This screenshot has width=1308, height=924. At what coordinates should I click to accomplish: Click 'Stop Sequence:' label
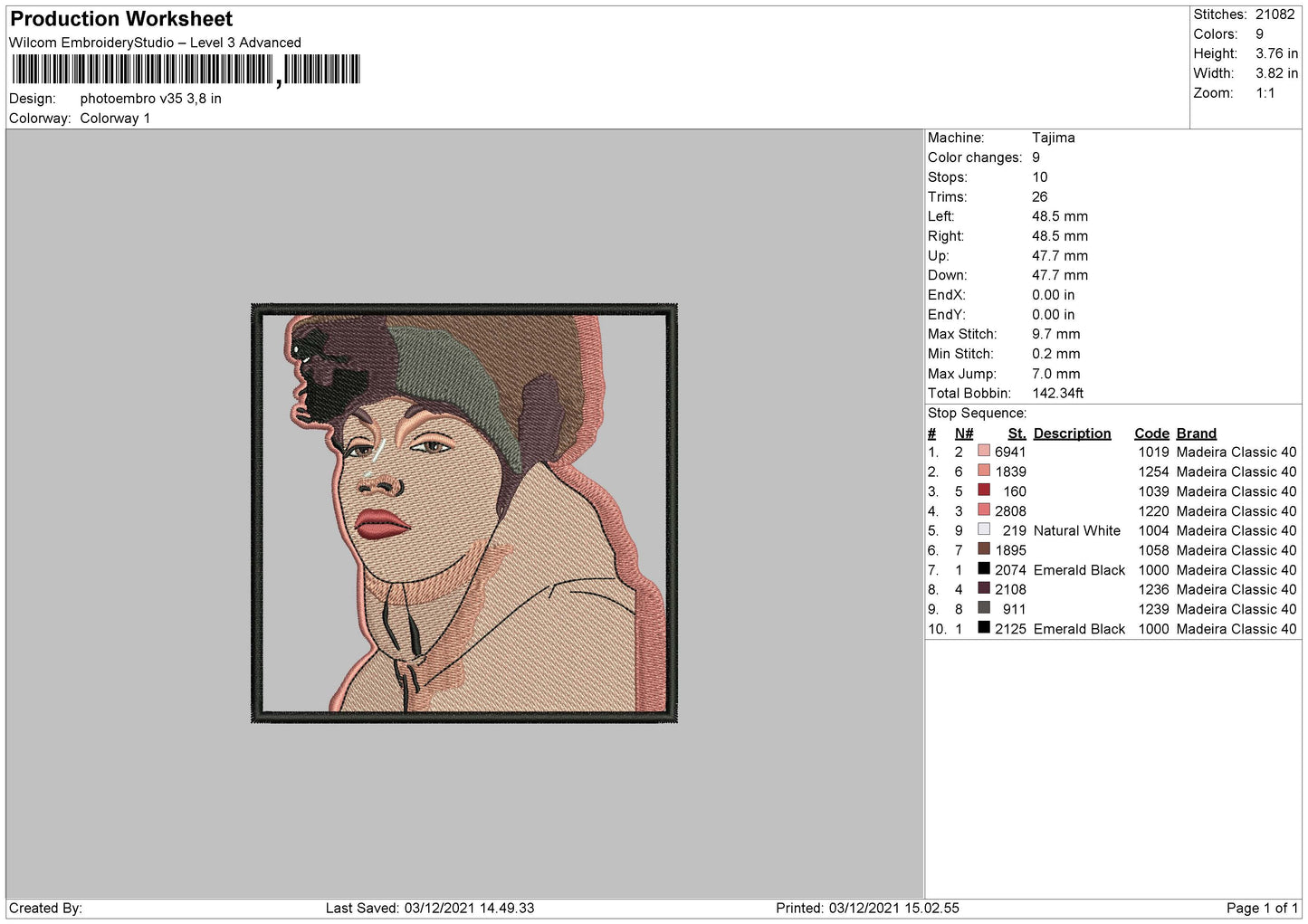[977, 413]
